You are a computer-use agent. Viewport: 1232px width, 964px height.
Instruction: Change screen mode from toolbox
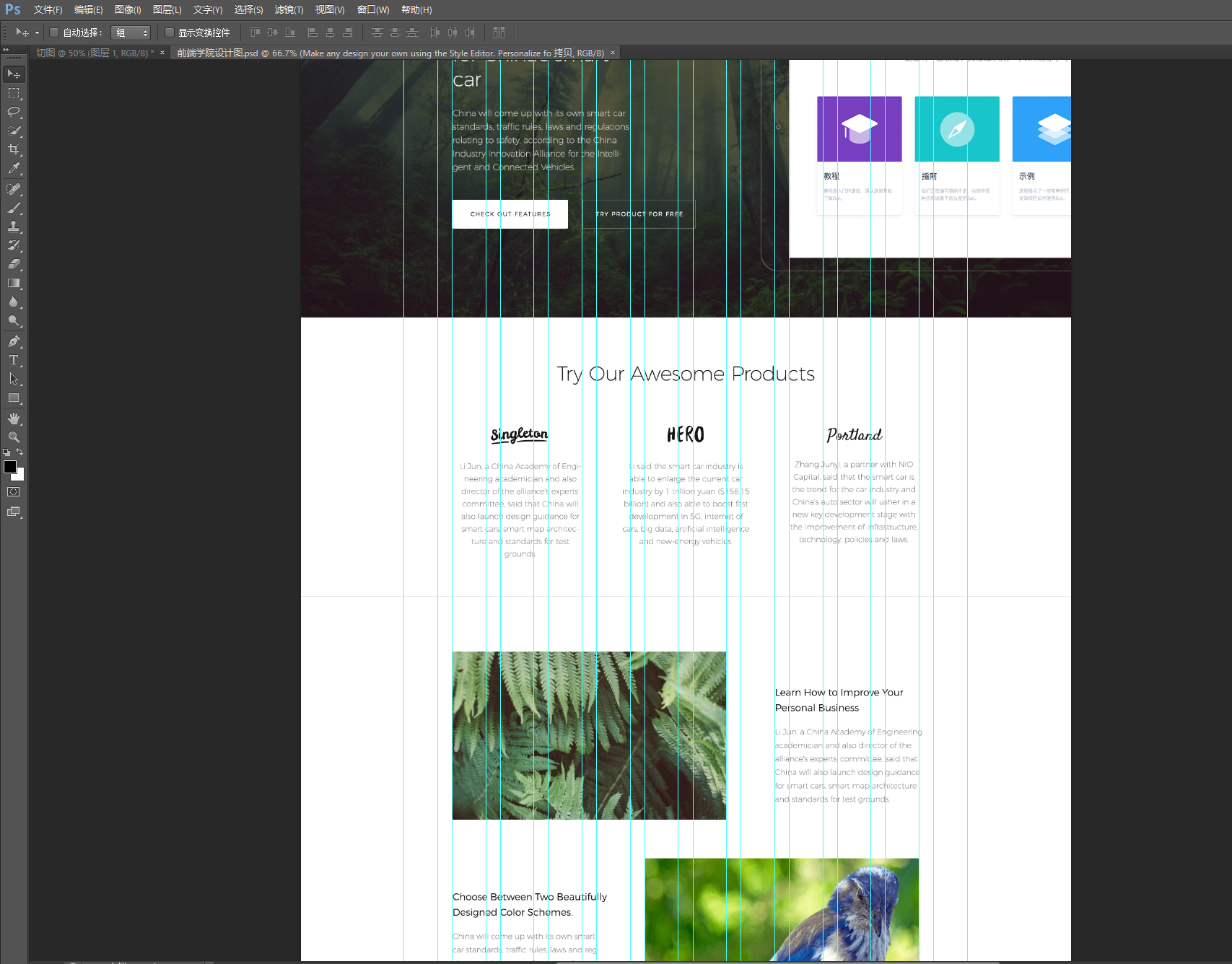[14, 512]
